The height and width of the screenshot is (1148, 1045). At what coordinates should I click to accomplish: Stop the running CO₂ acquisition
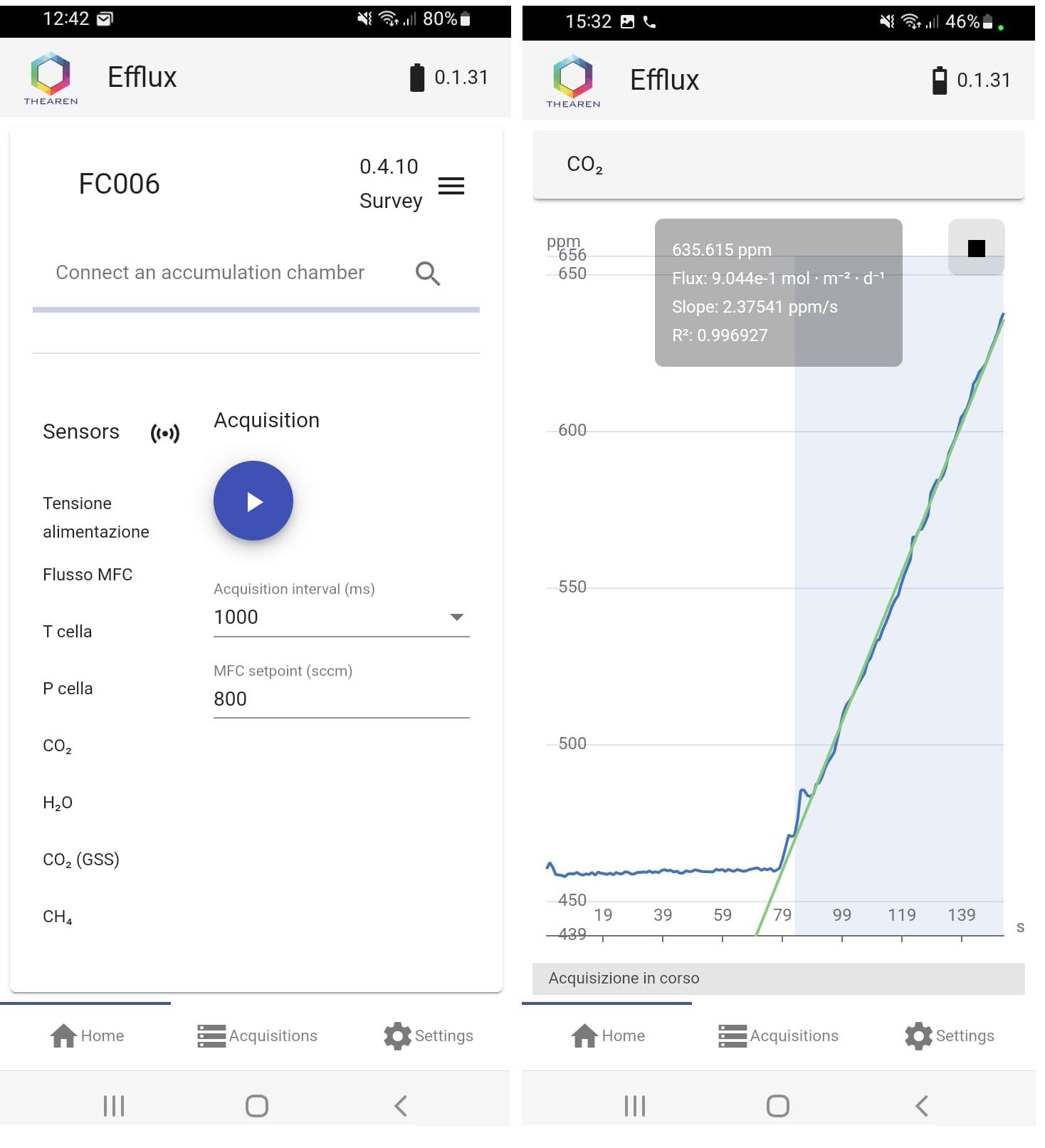[x=976, y=248]
